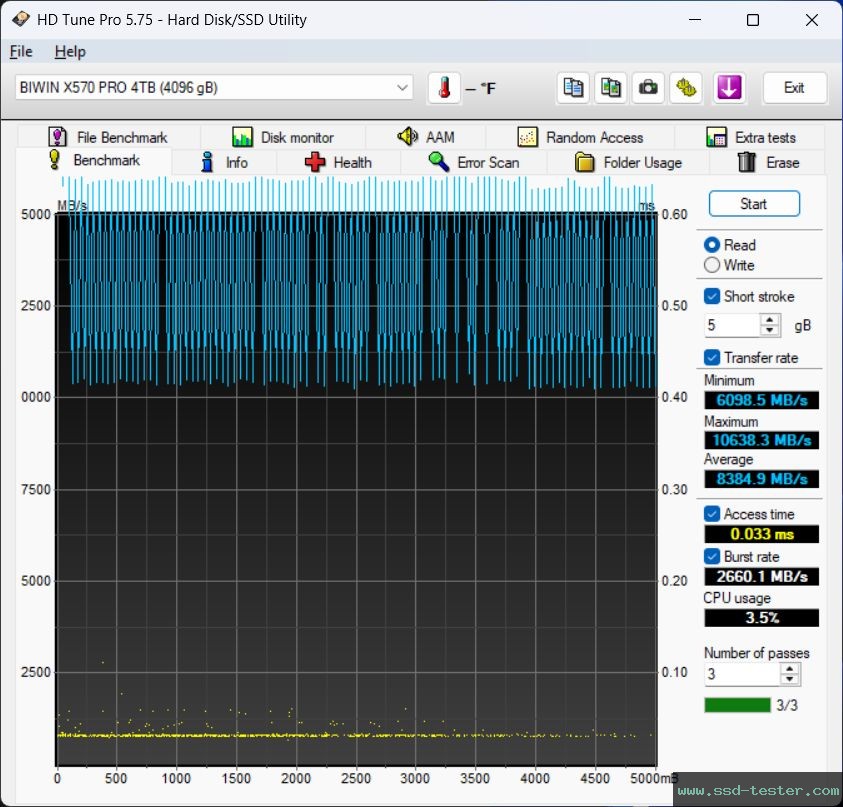The image size is (843, 807).
Task: Switch to the Health tab
Action: tap(338, 162)
